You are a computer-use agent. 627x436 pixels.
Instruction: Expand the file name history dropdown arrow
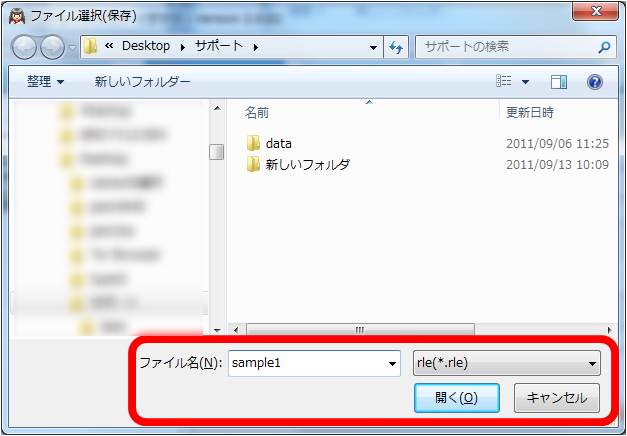392,364
